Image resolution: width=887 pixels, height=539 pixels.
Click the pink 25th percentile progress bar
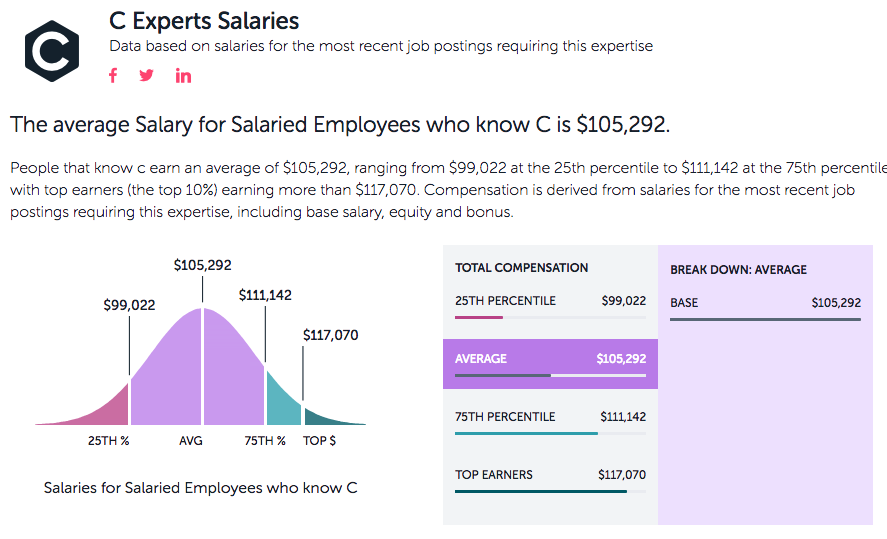click(x=478, y=317)
